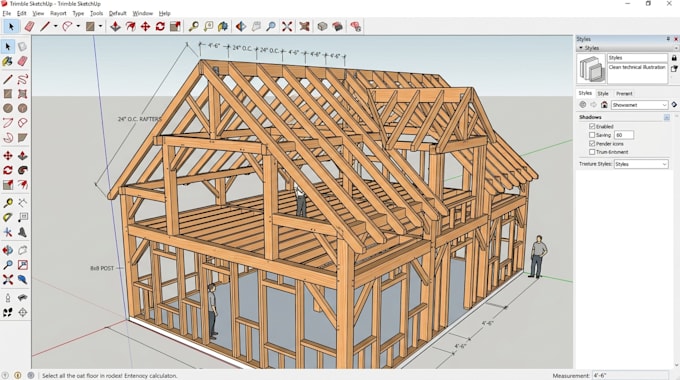Activate the Orbit tool in top toolbar
The width and height of the screenshot is (680, 380).
click(241, 26)
